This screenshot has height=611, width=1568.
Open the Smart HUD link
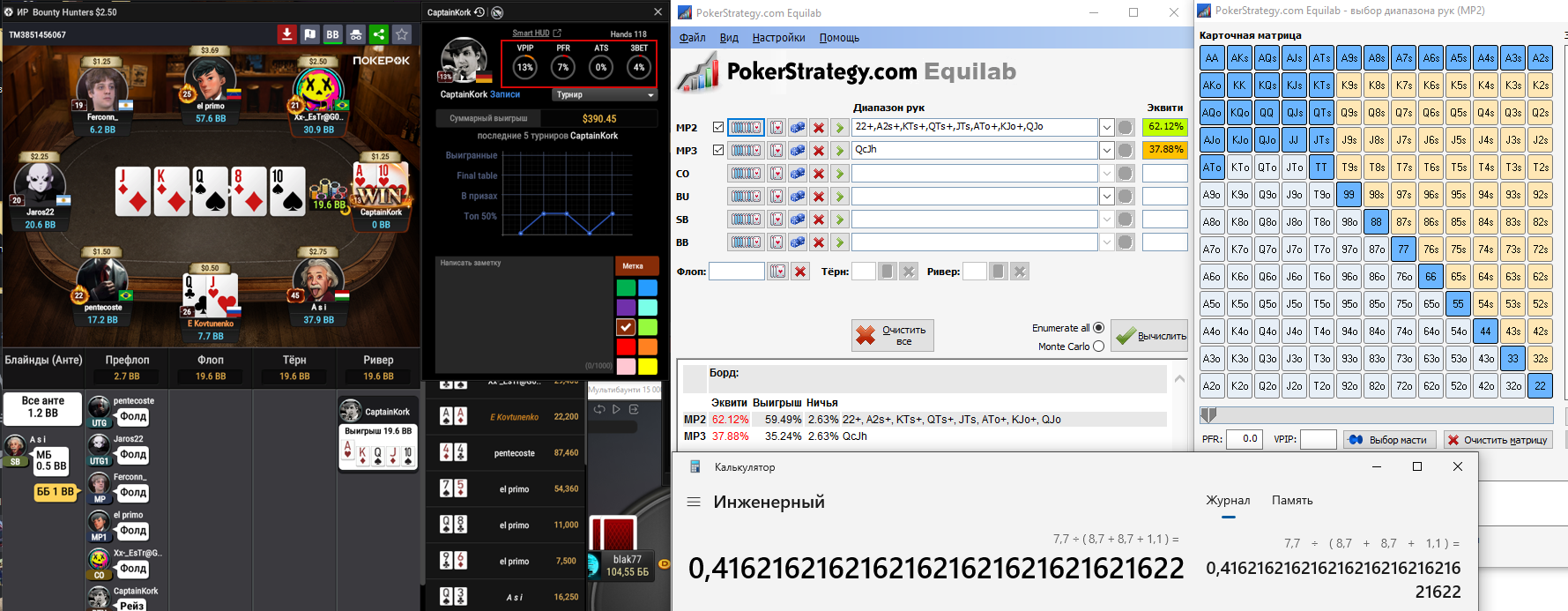(x=537, y=33)
